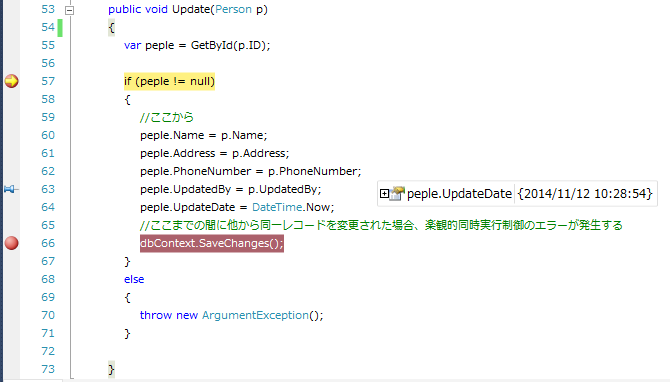The height and width of the screenshot is (382, 670).
Task: Click DateTime.Now on line 64
Action: tap(291, 207)
